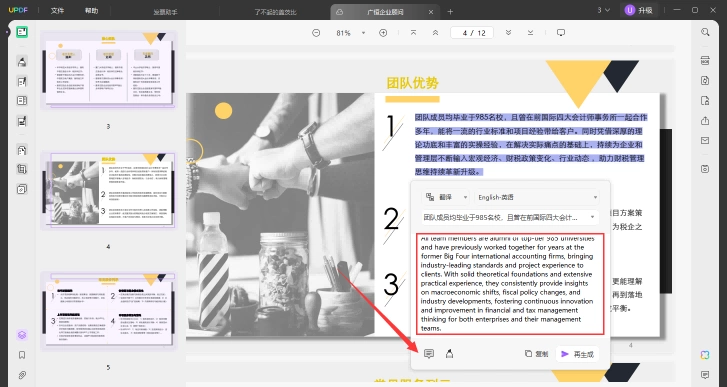Expand the 81% zoom level dropdown
The image size is (727, 387).
(363, 33)
